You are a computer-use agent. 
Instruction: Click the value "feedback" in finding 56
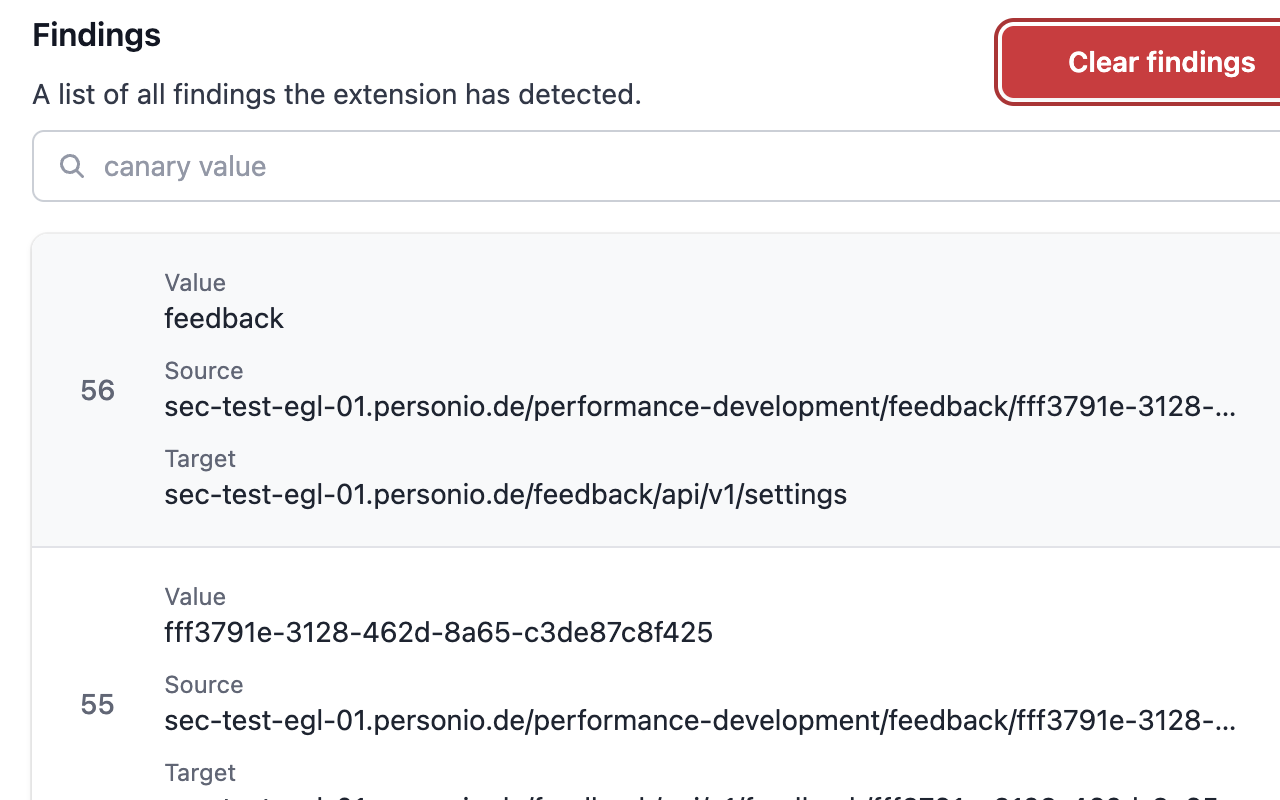tap(224, 318)
